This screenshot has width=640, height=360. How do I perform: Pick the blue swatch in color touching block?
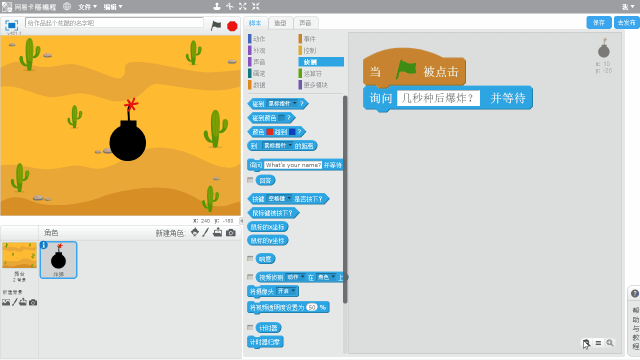(x=292, y=132)
